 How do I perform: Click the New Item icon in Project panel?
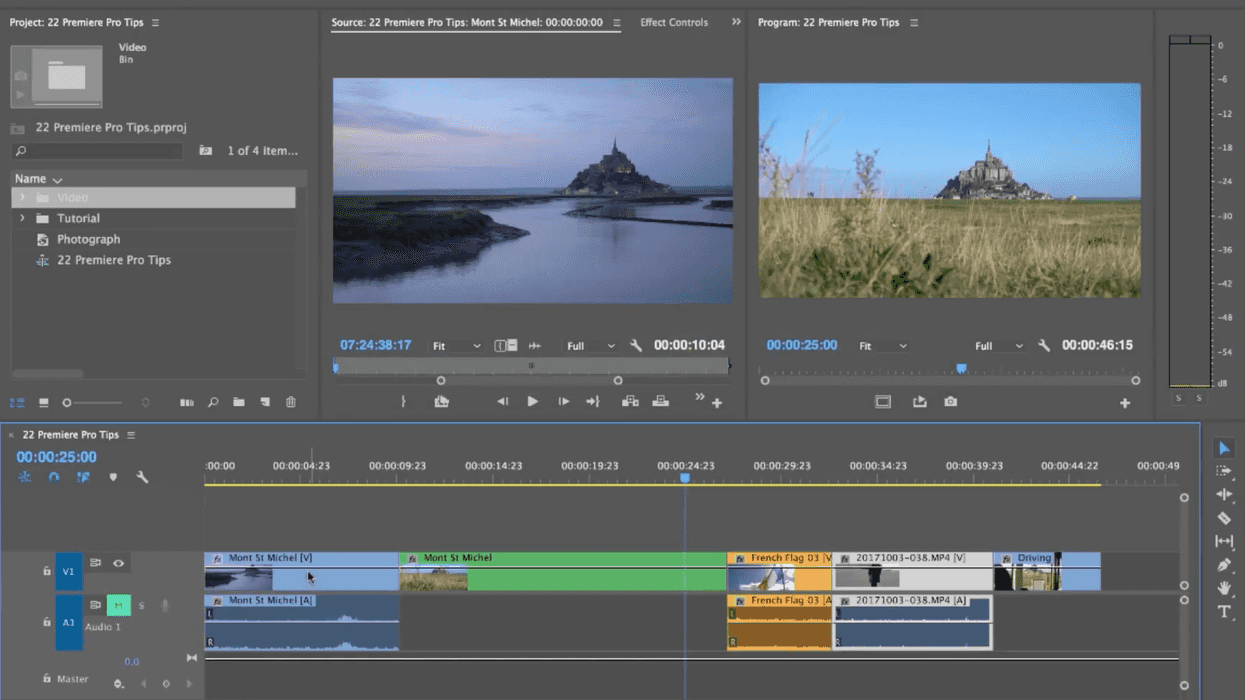265,402
